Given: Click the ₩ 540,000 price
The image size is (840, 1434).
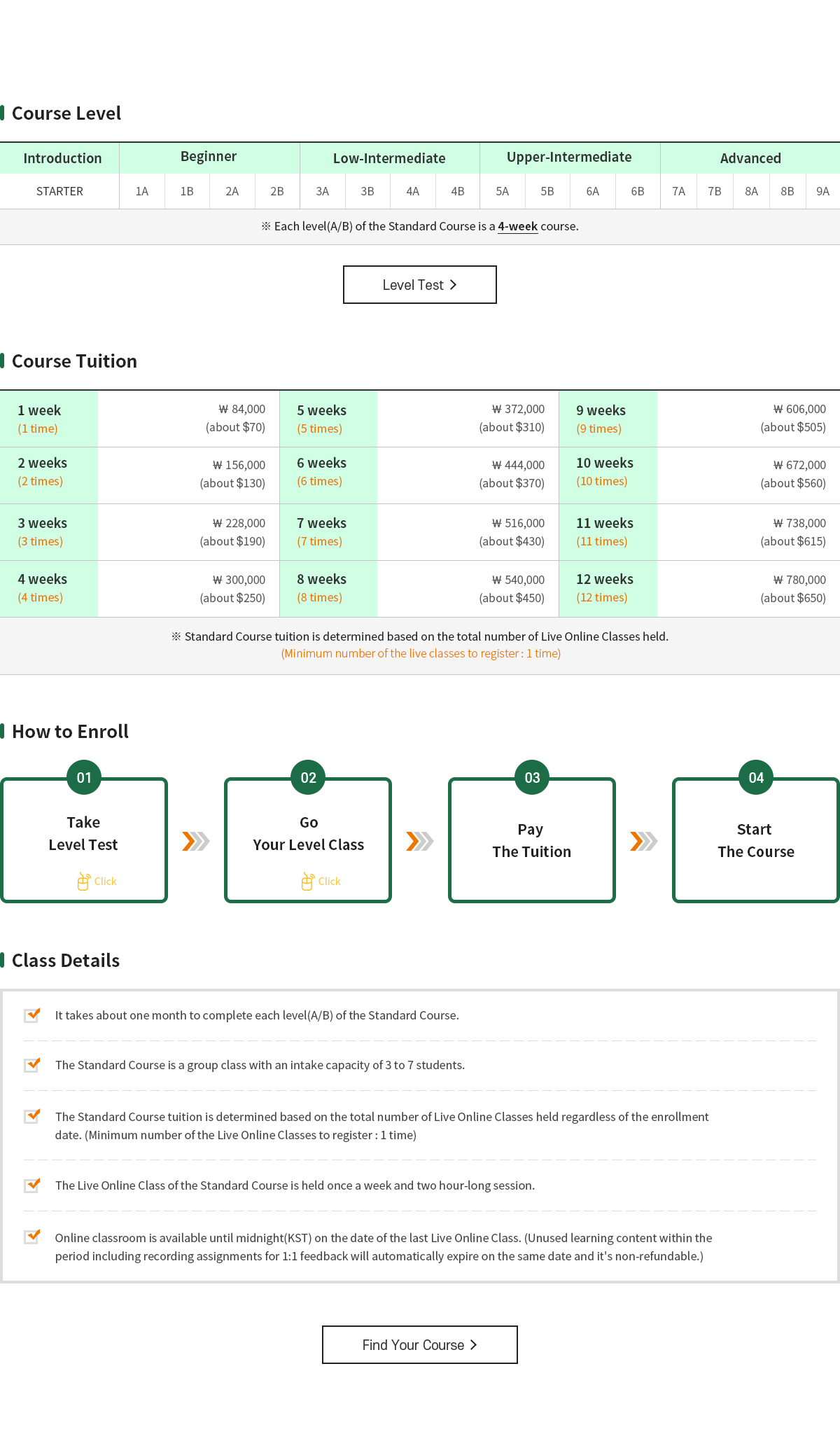Looking at the screenshot, I should pyautogui.click(x=518, y=580).
